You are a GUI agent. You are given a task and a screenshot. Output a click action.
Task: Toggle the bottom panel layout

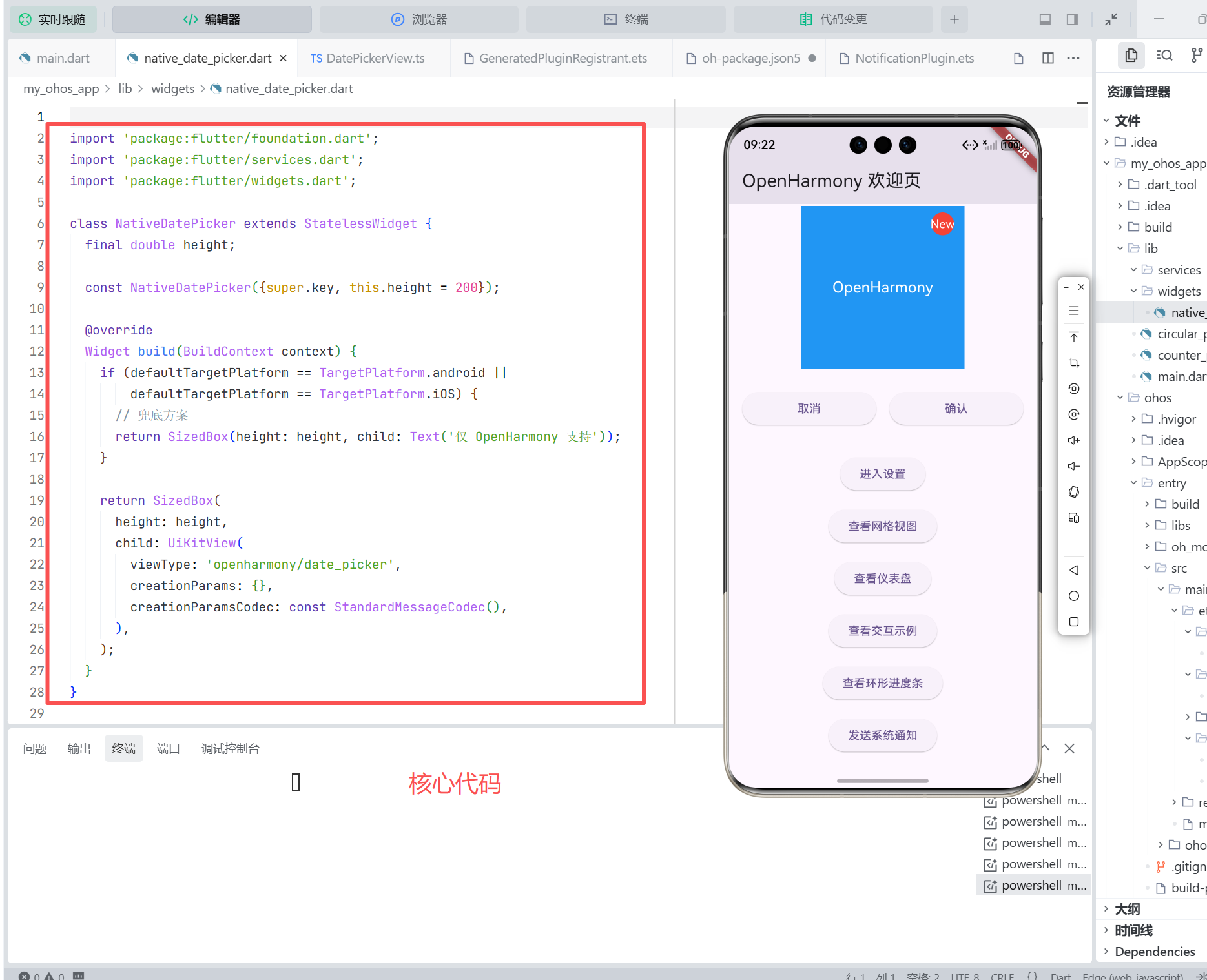(x=1045, y=19)
